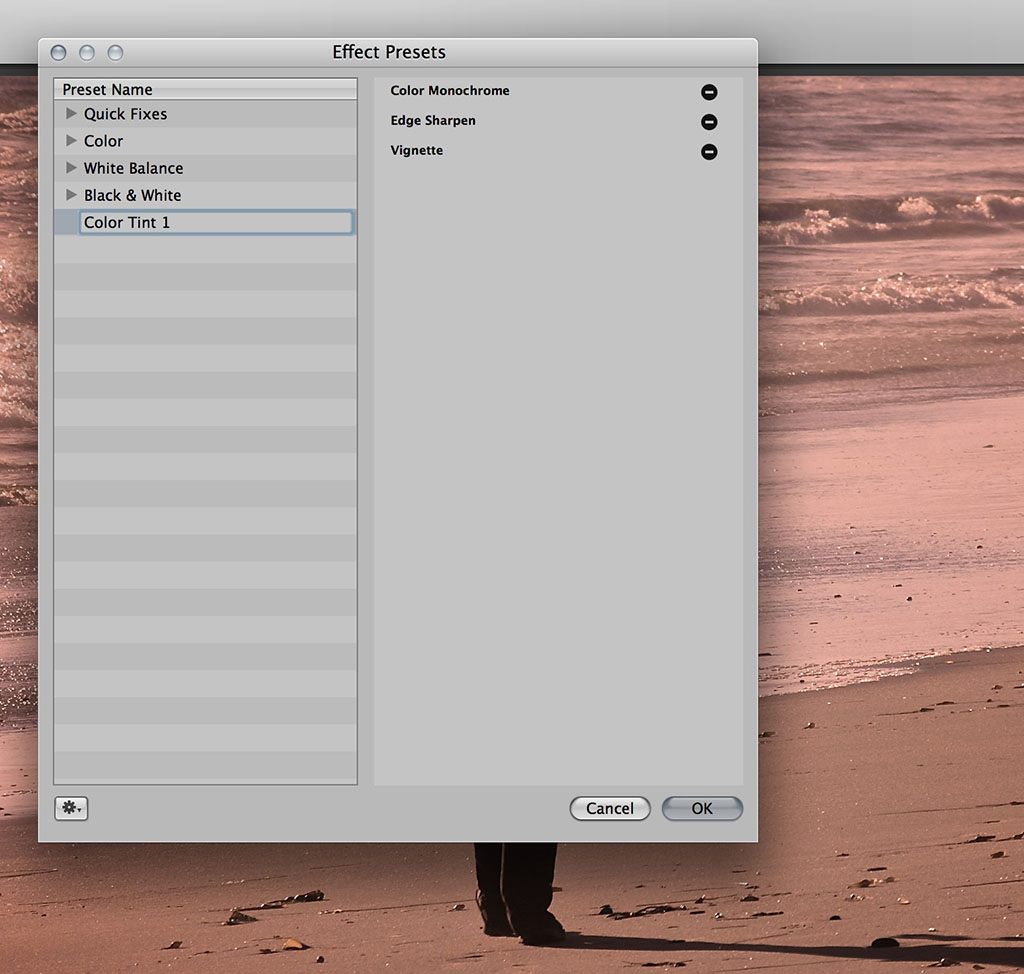Image resolution: width=1024 pixels, height=974 pixels.
Task: Open the gear action menu
Action: click(71, 808)
